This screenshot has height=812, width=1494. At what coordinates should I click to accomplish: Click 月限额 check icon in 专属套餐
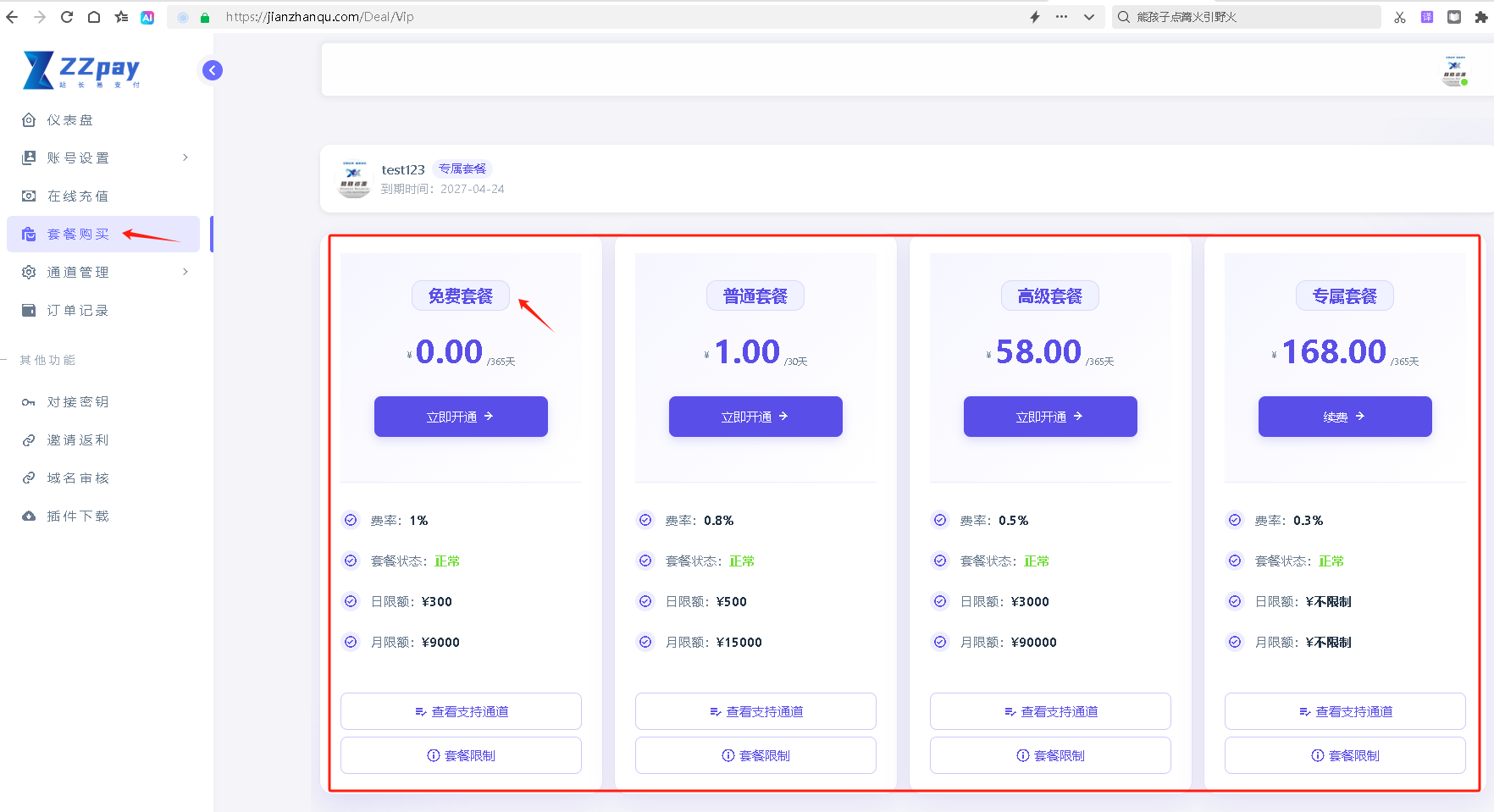(1235, 642)
